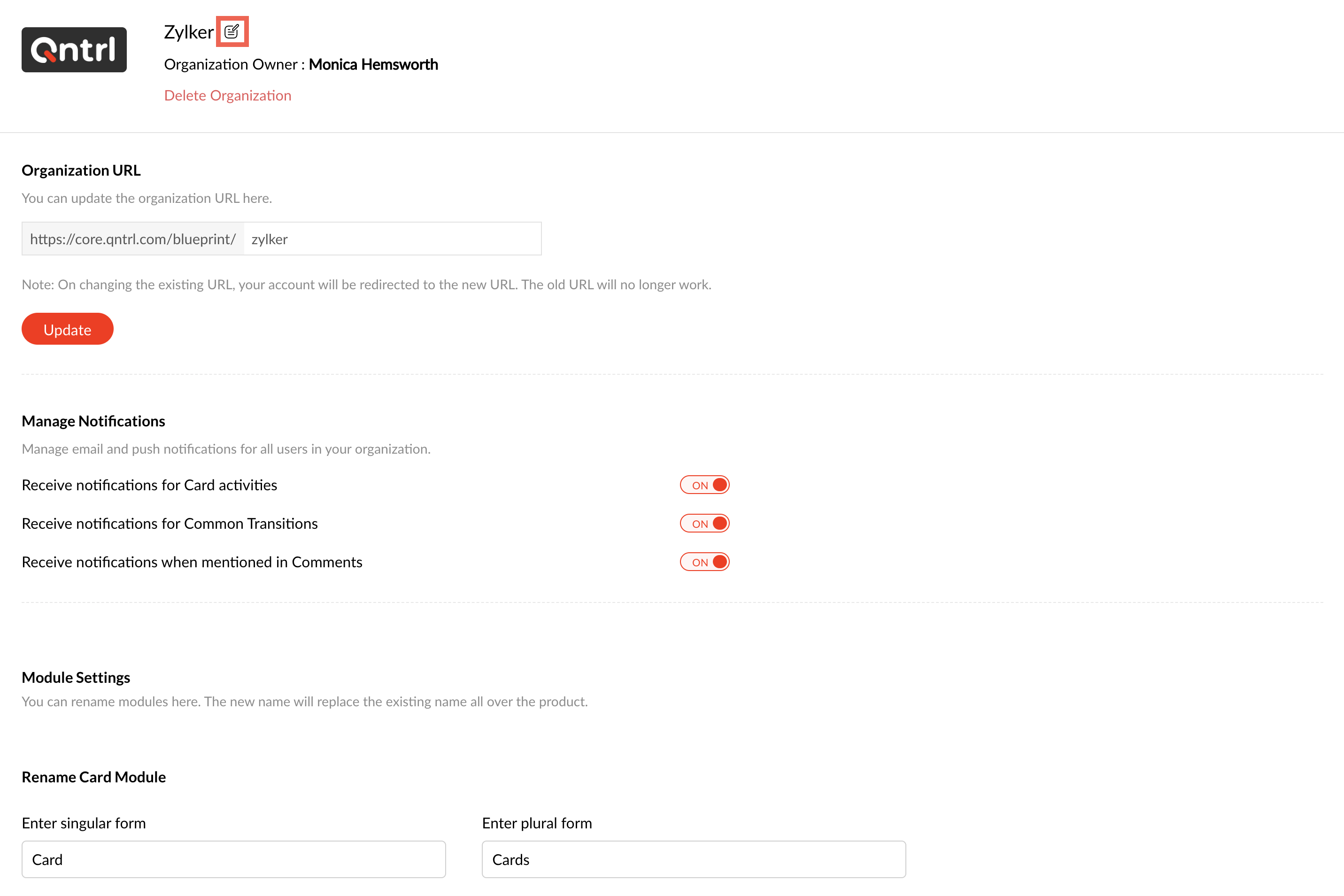This screenshot has width=1344, height=896.
Task: Click the zylker organization URL input field
Action: pyautogui.click(x=392, y=239)
